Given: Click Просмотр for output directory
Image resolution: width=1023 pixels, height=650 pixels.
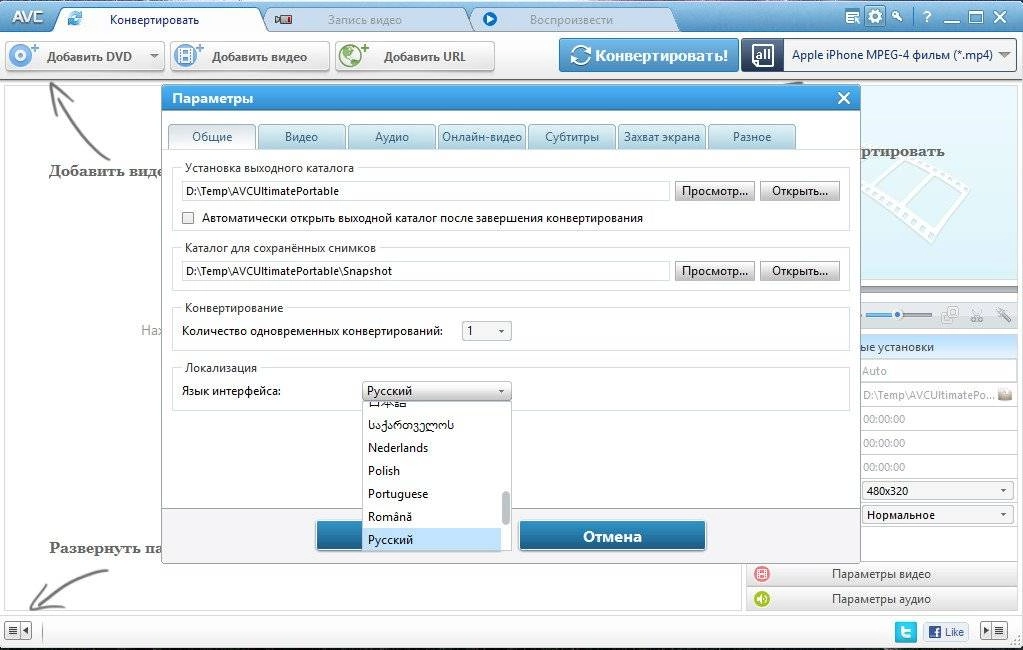Looking at the screenshot, I should (x=714, y=191).
